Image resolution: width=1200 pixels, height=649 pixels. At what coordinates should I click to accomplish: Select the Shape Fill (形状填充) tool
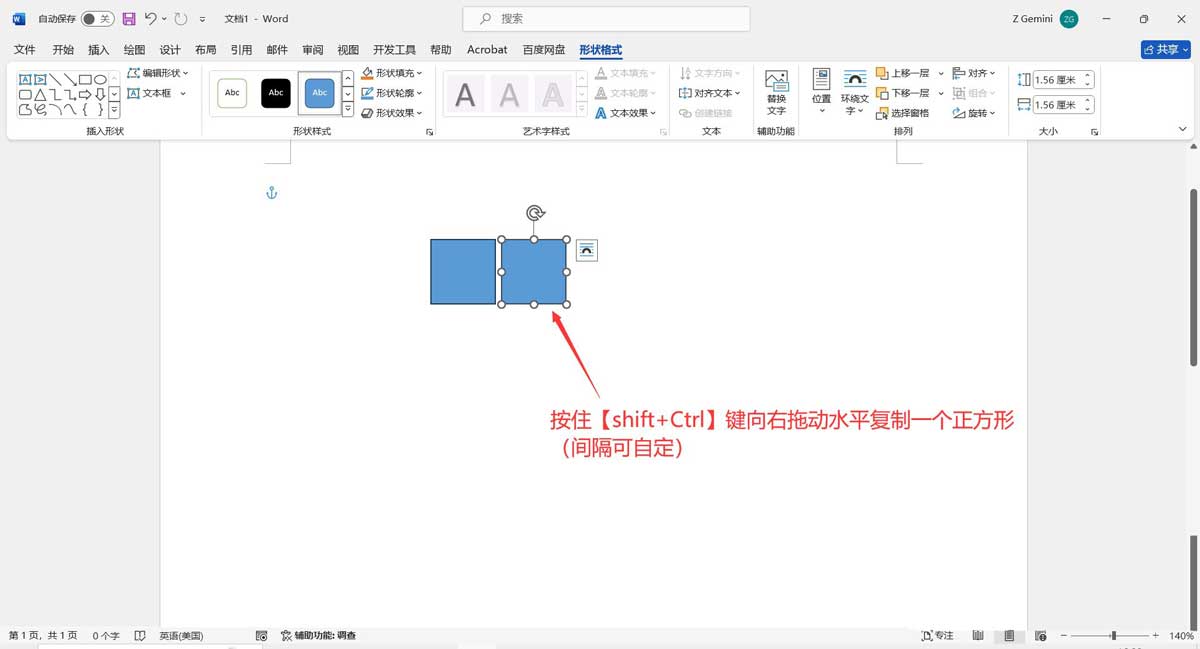(391, 72)
